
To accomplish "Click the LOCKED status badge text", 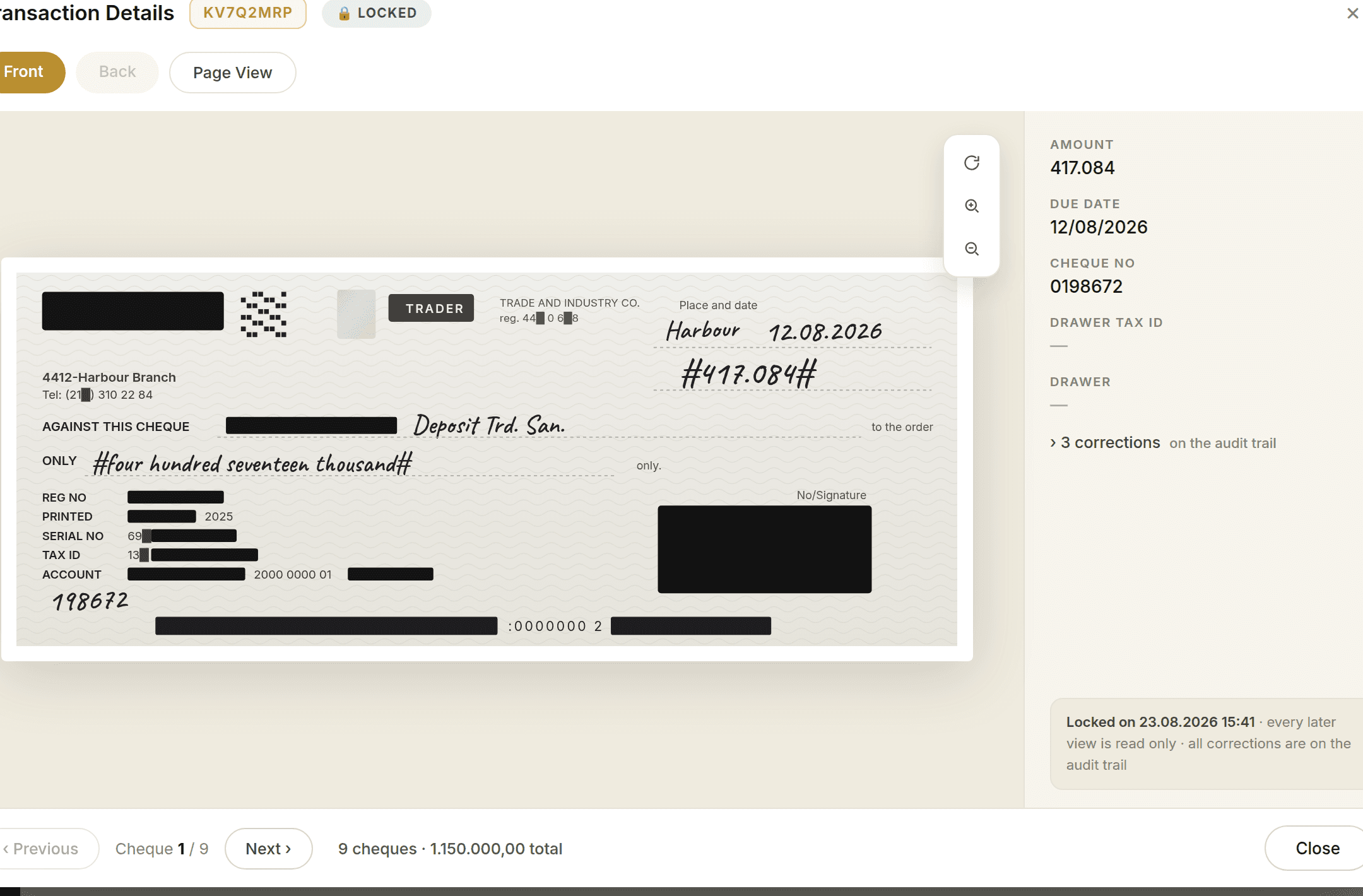I will 387,13.
